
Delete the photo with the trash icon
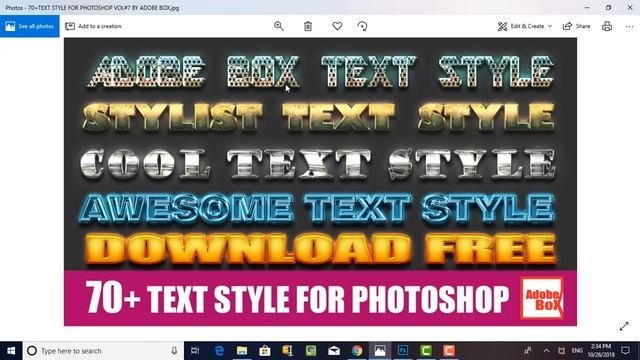click(308, 26)
